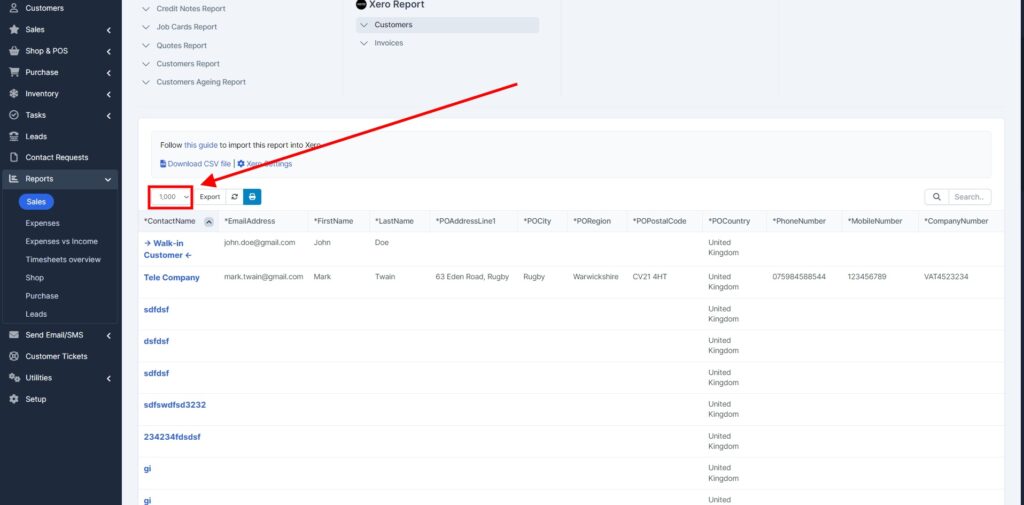Screen dimensions: 1024x505
Task: Click the CV21 4HT postal code cell
Action: click(x=650, y=277)
